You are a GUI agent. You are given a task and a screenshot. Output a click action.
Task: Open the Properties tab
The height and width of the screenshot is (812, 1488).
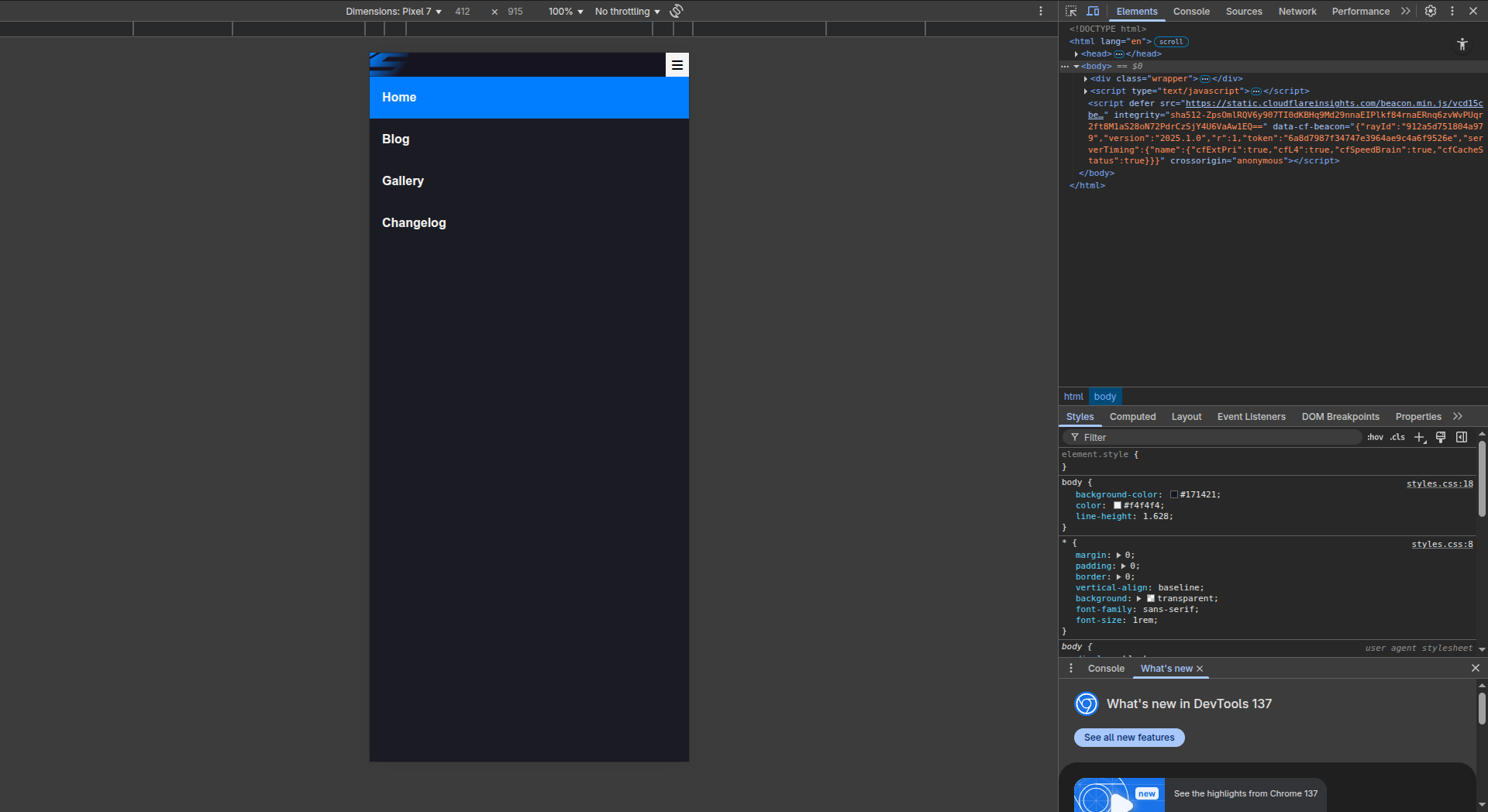tap(1418, 417)
